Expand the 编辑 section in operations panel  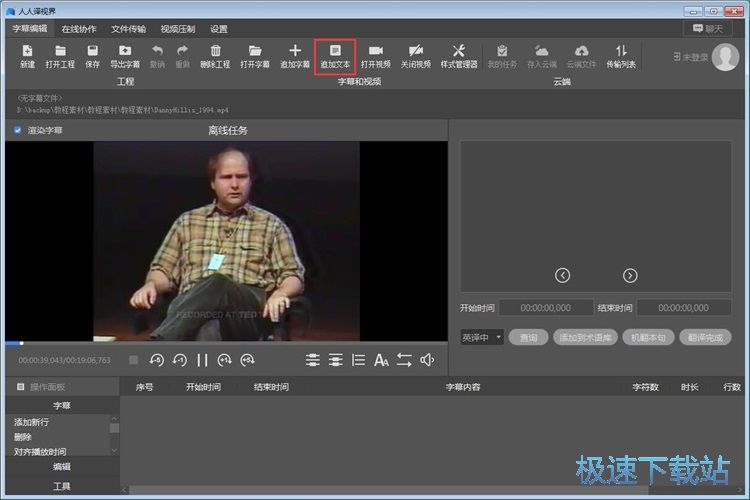point(61,466)
